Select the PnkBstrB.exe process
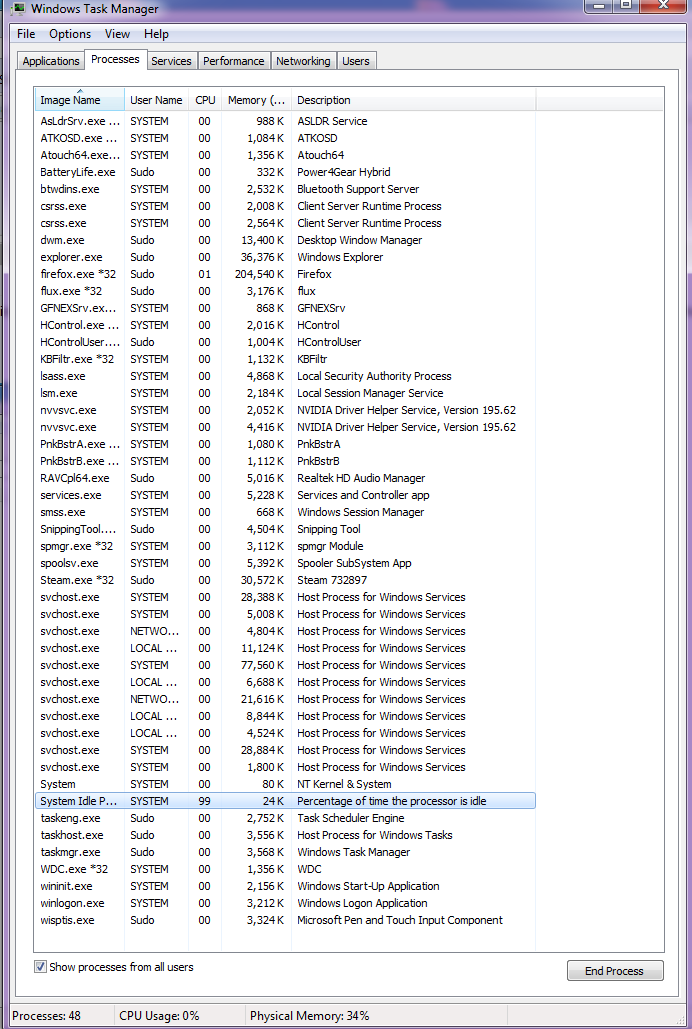The width and height of the screenshot is (692, 1029). coord(285,461)
